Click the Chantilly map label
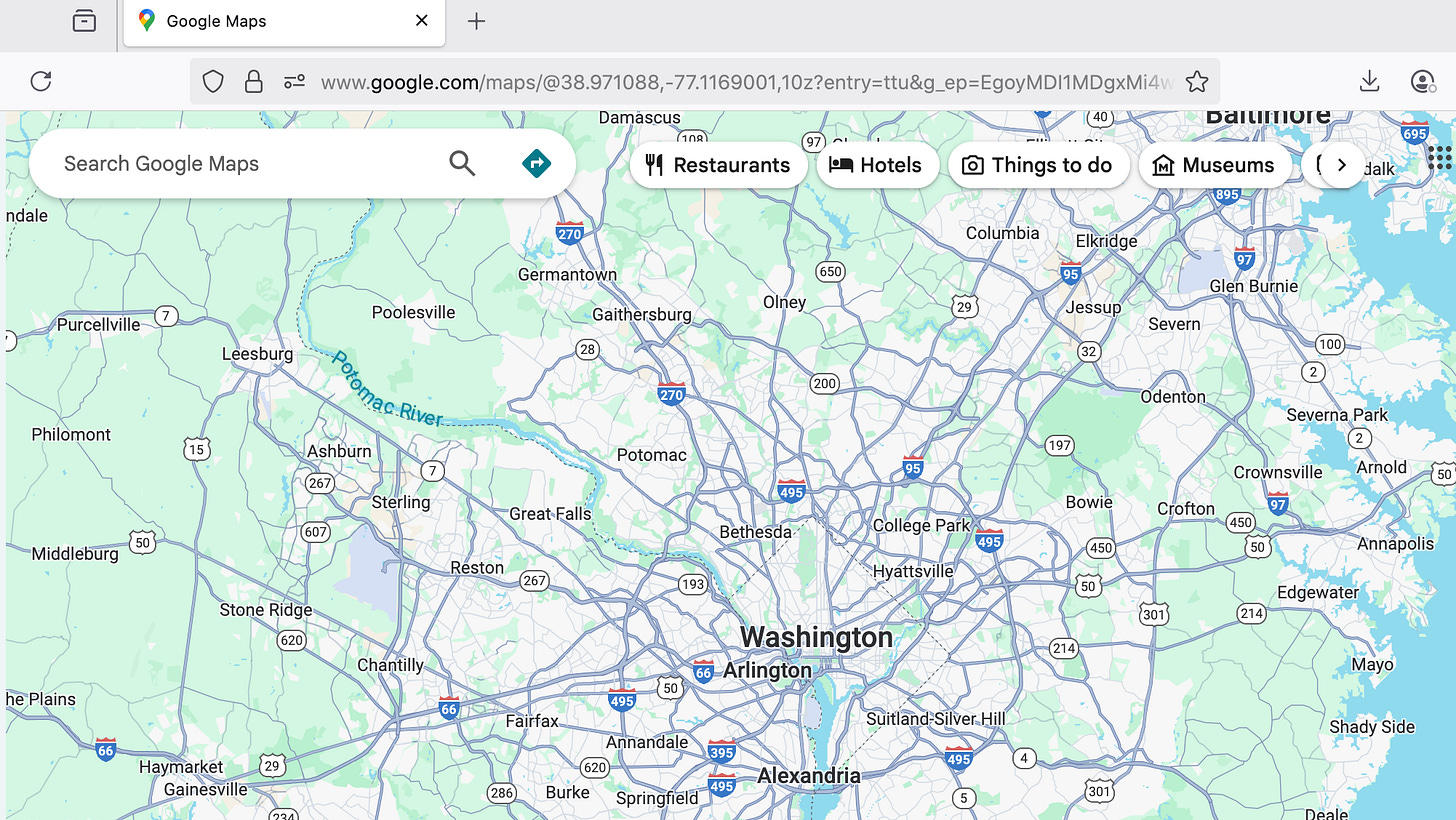 coord(391,665)
